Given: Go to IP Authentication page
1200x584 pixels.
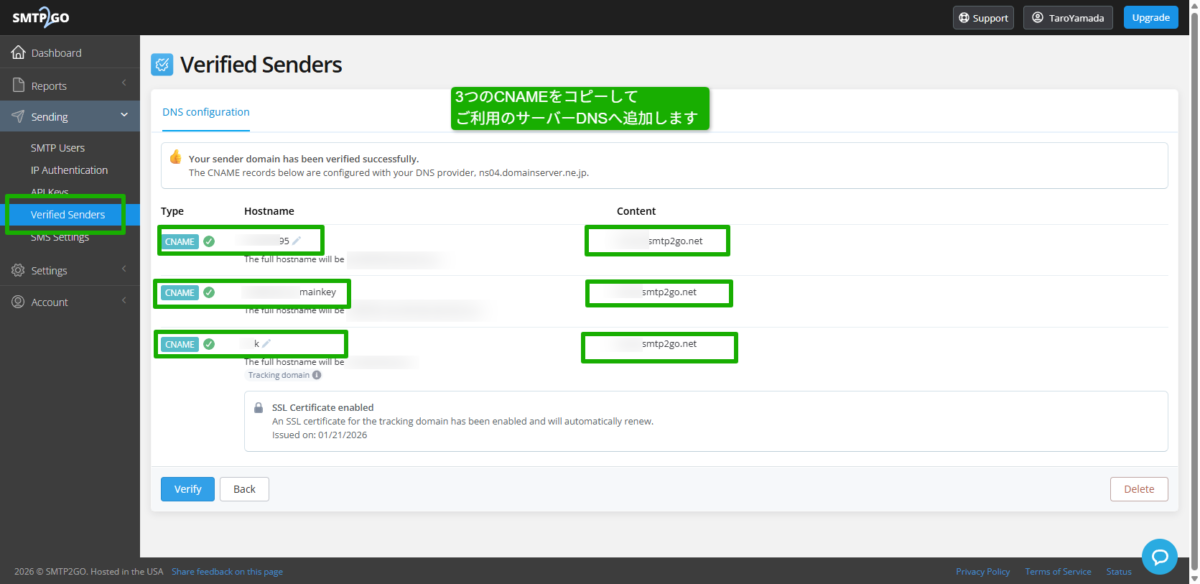Looking at the screenshot, I should click(x=69, y=170).
